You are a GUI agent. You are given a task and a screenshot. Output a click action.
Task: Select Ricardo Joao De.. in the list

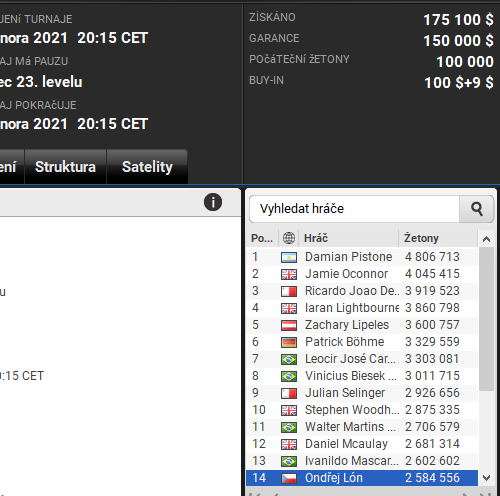click(362, 291)
